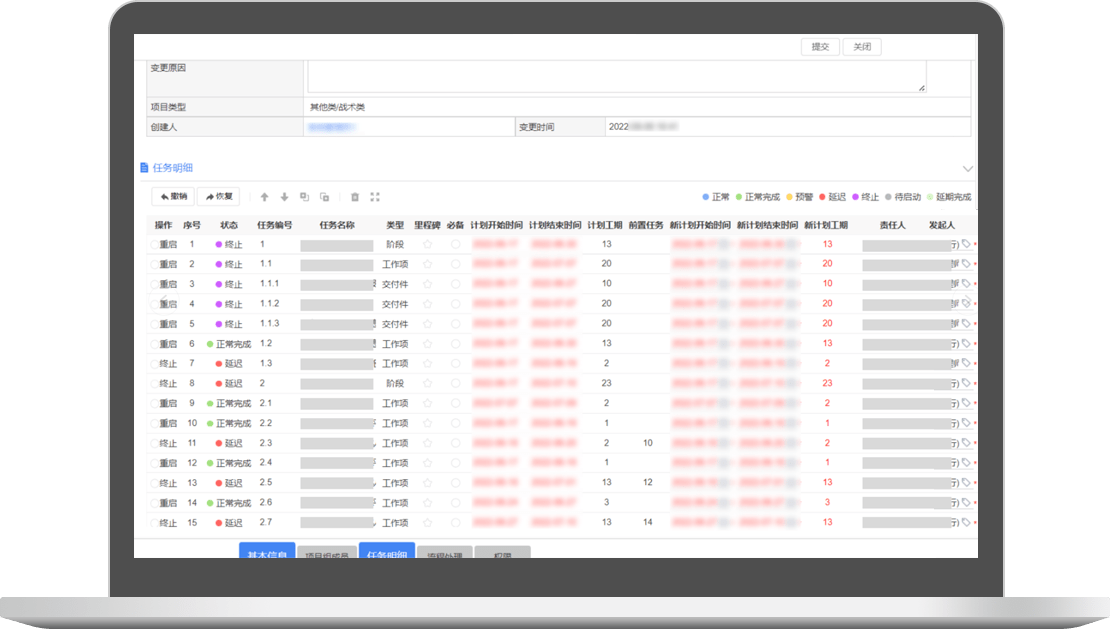Click the tag icon in row 15
1110x629 pixels.
(x=966, y=523)
